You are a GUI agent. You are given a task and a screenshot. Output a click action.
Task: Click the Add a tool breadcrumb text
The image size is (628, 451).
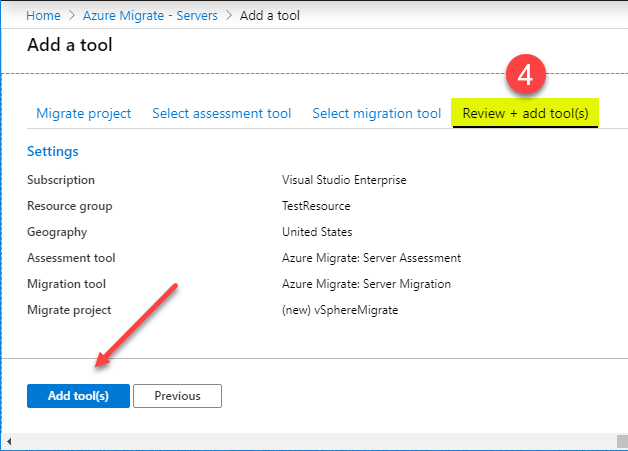pos(270,15)
